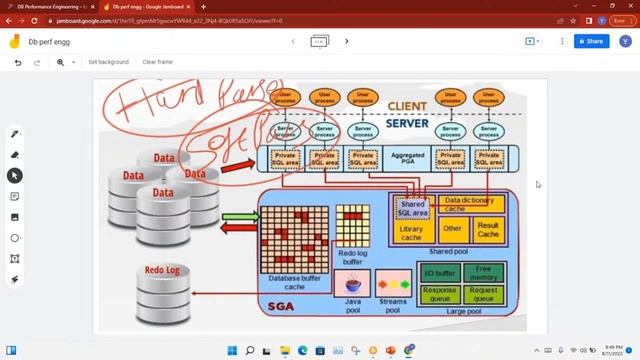This screenshot has width=640, height=360.
Task: Go back in the browser
Action: pyautogui.click(x=9, y=21)
